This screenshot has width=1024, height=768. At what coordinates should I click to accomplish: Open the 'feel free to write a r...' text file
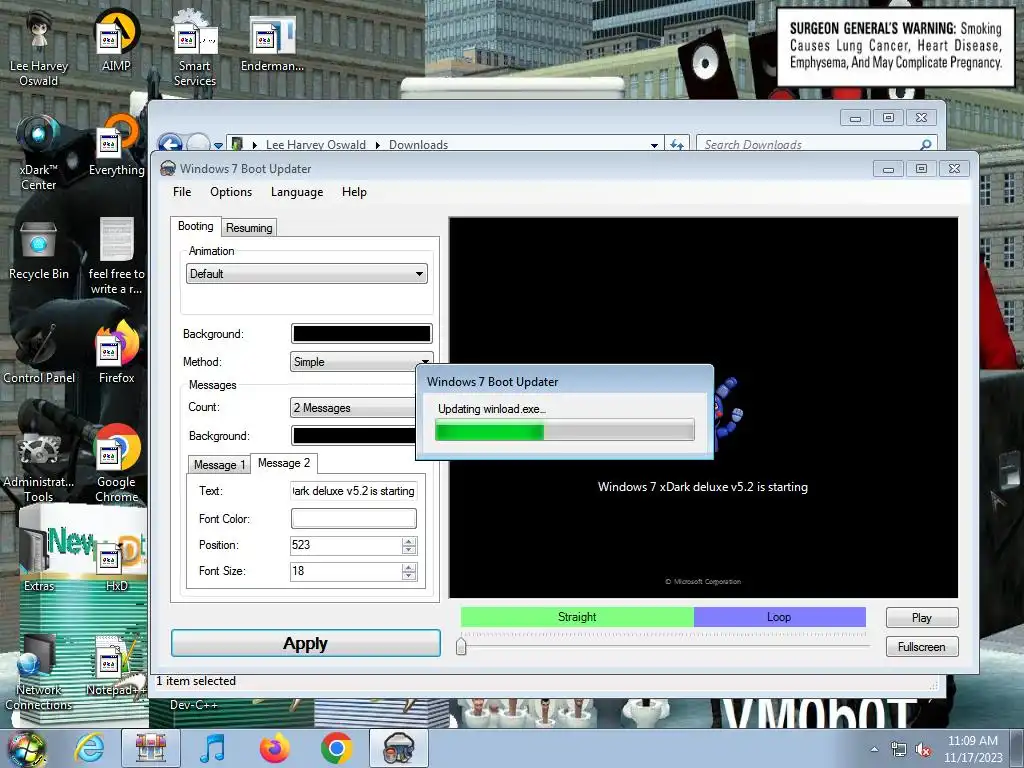click(116, 256)
